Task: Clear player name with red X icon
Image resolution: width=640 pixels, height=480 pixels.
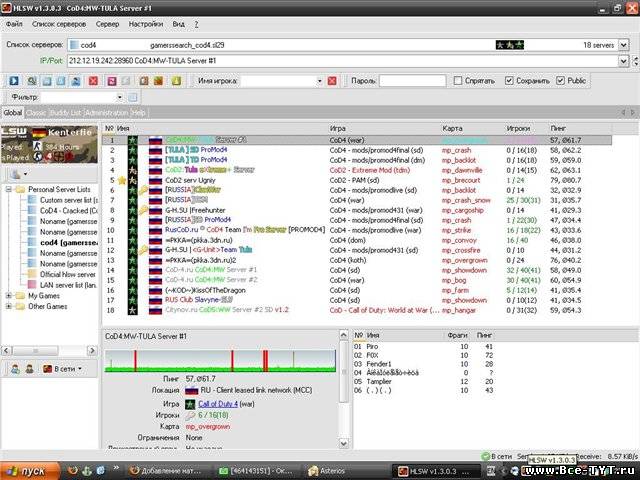Action: pyautogui.click(x=332, y=81)
